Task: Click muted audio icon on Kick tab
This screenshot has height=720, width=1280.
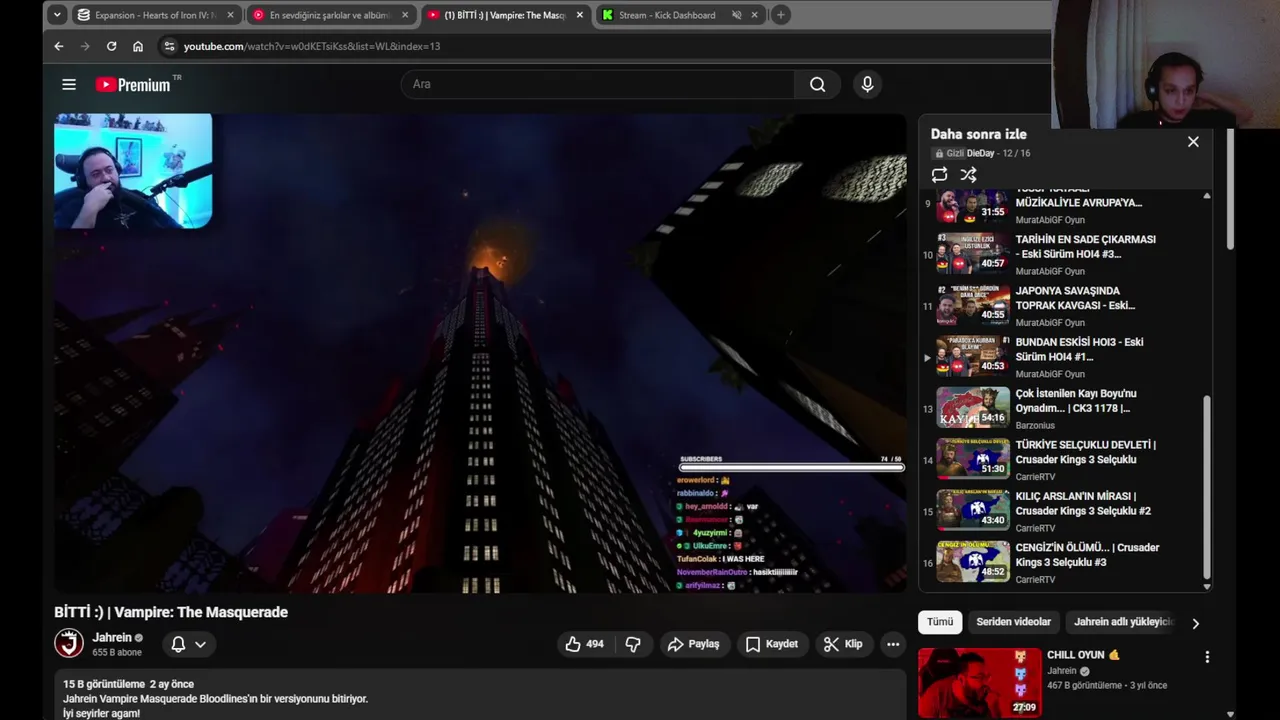Action: 736,15
